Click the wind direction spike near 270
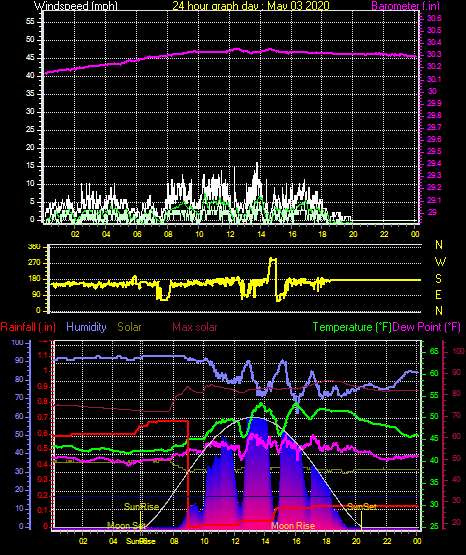Viewport: 466px width, 555px height. [273, 269]
